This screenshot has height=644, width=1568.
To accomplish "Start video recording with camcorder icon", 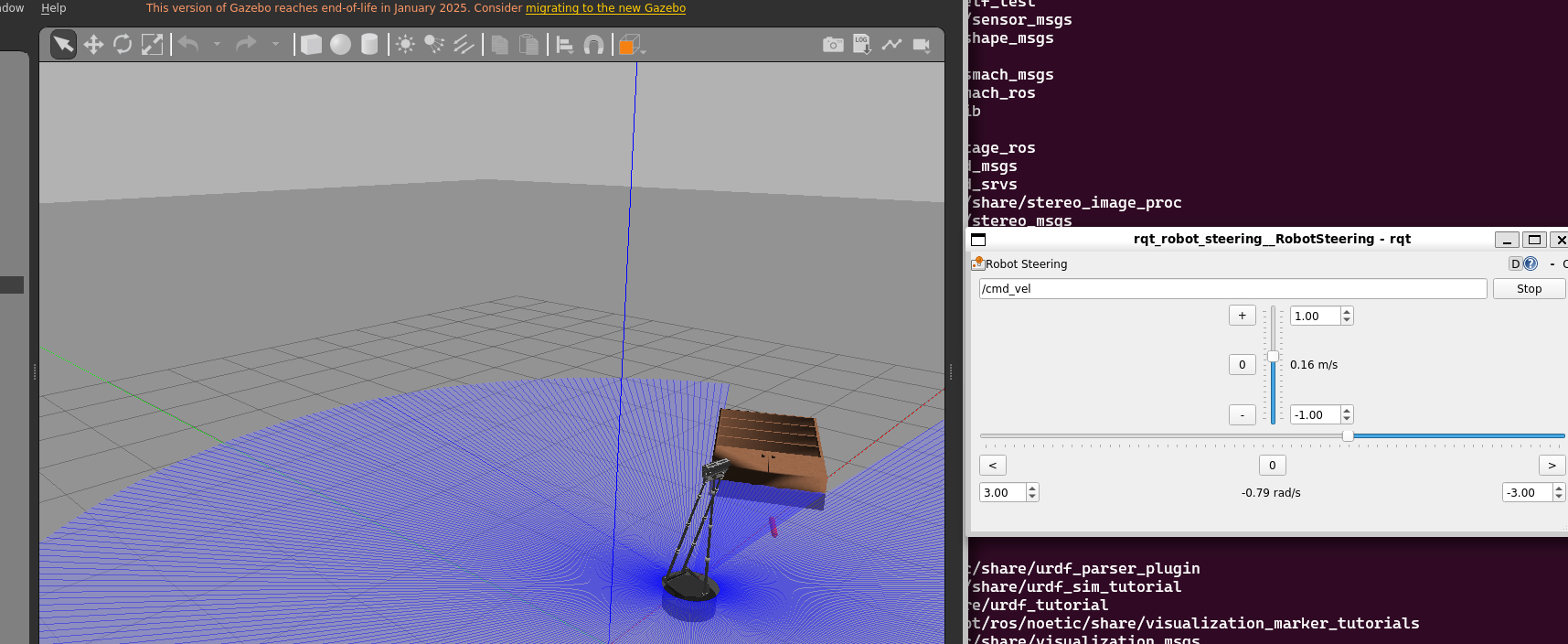I will point(921,44).
